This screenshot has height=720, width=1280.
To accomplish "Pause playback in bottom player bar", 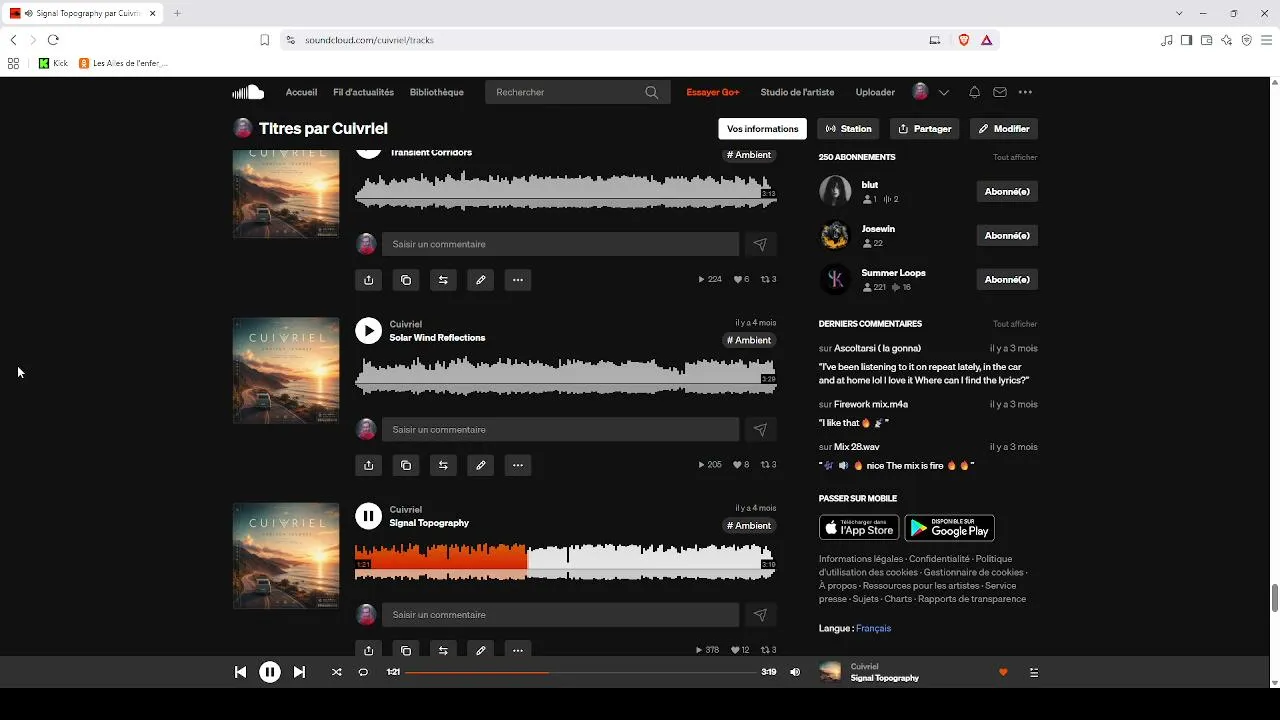I will [270, 672].
